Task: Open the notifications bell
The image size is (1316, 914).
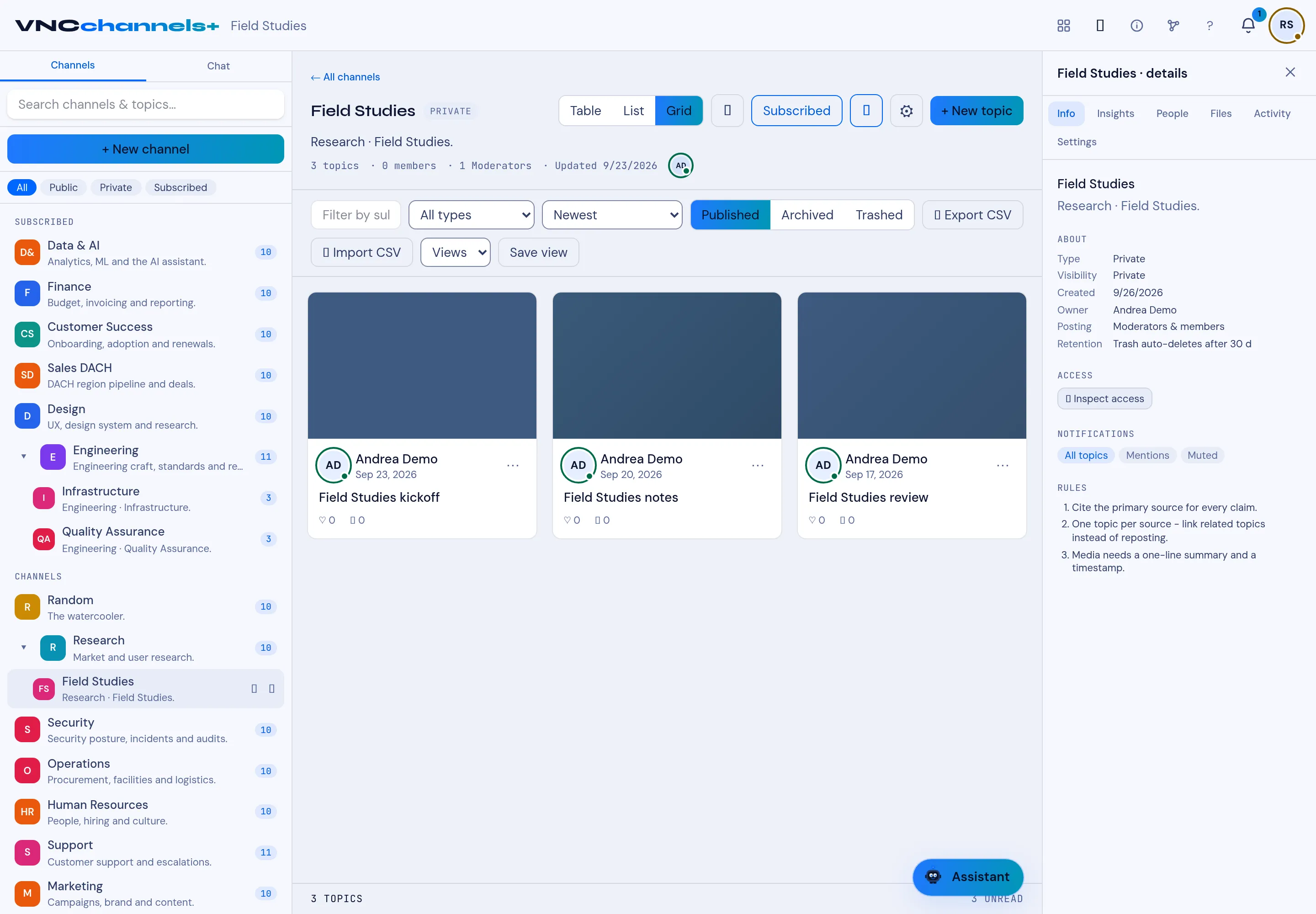Action: pos(1248,26)
